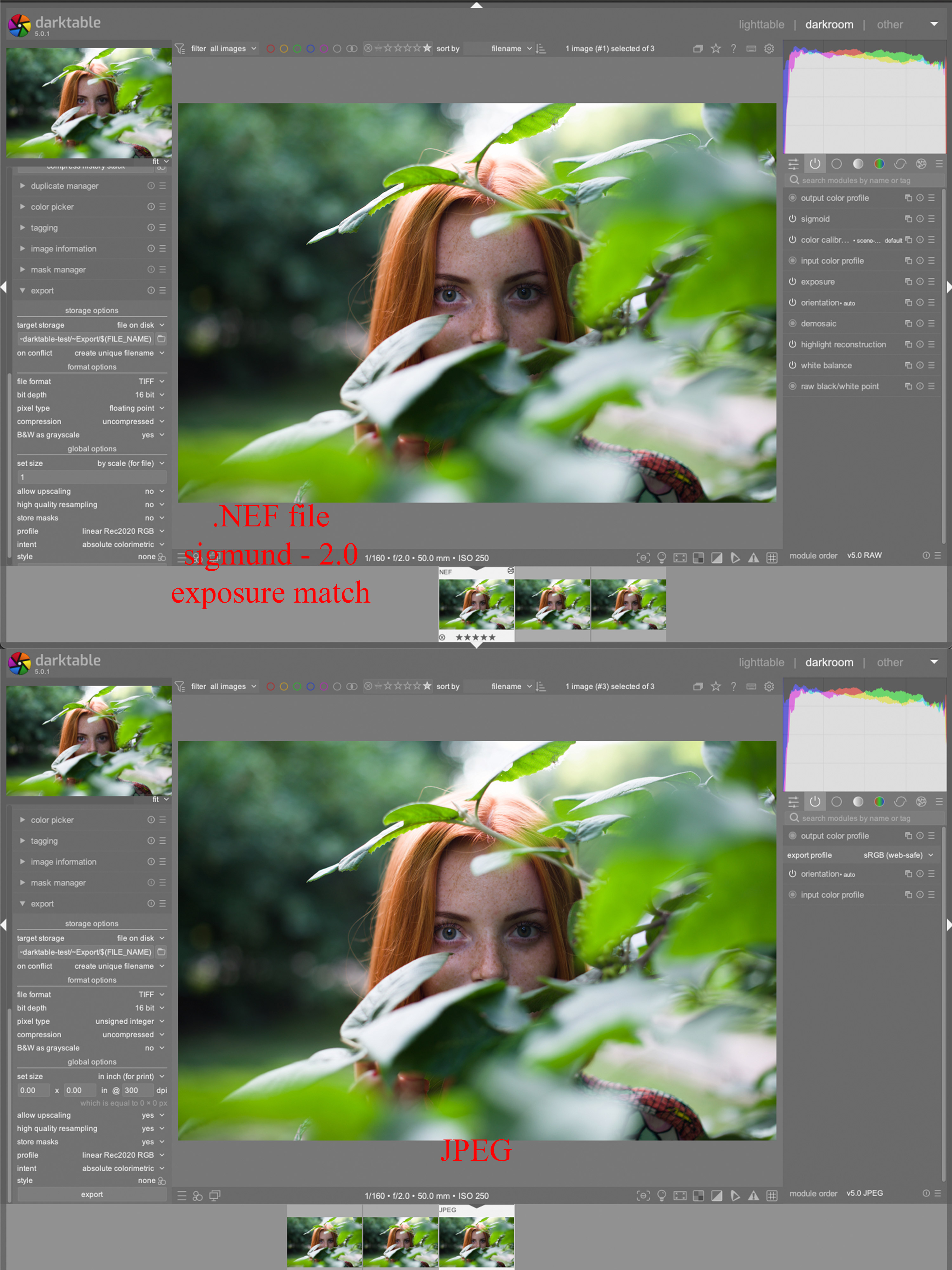This screenshot has height=1270, width=952.
Task: Switch to lighttable in the v5.0 JPEG window
Action: pyautogui.click(x=761, y=662)
